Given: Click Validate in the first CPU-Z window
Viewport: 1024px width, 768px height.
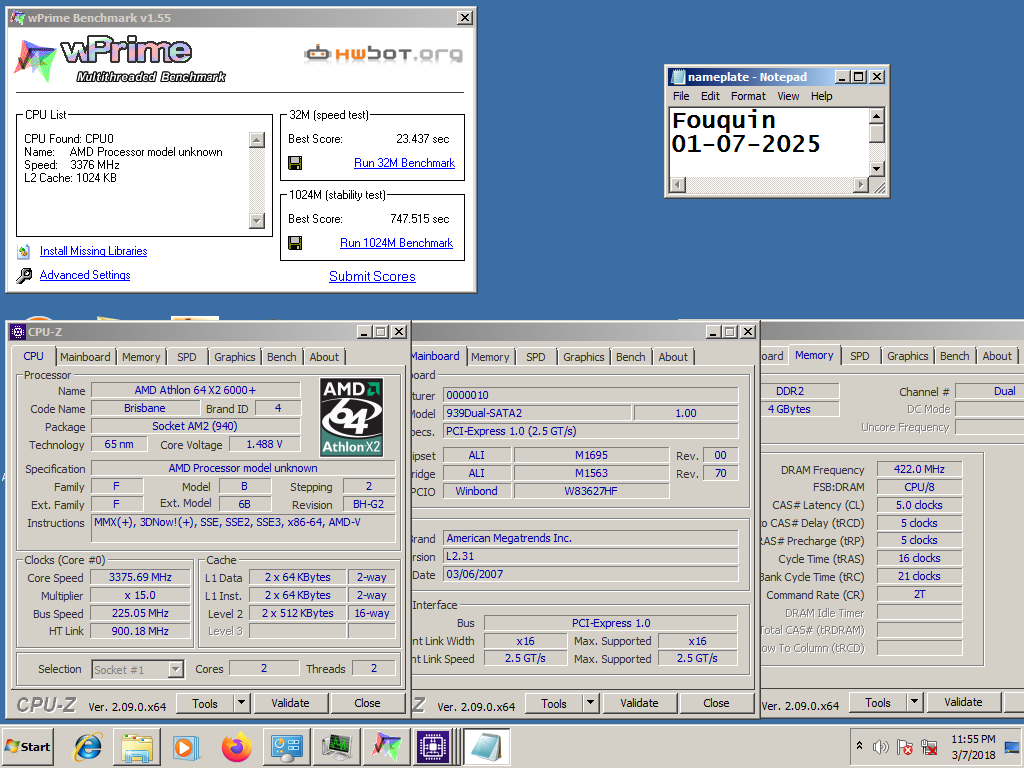Looking at the screenshot, I should (x=290, y=703).
